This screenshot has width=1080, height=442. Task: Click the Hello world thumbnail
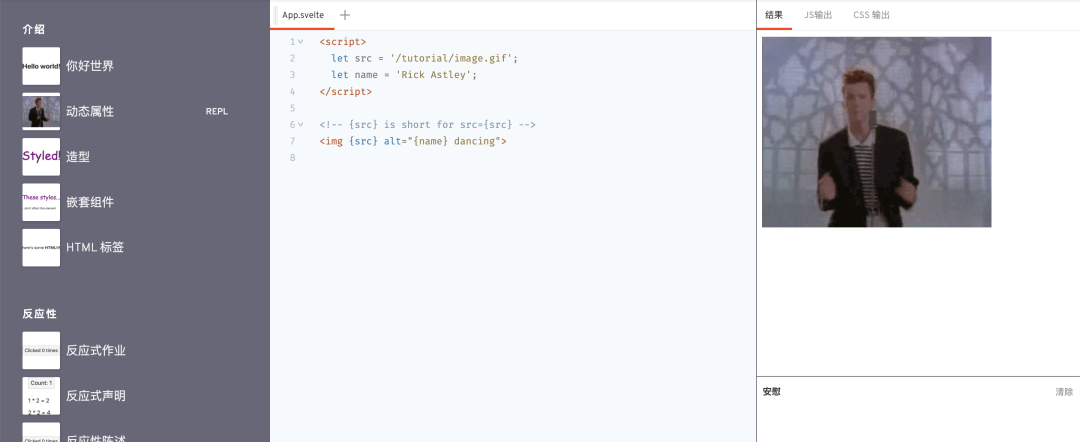coord(41,66)
